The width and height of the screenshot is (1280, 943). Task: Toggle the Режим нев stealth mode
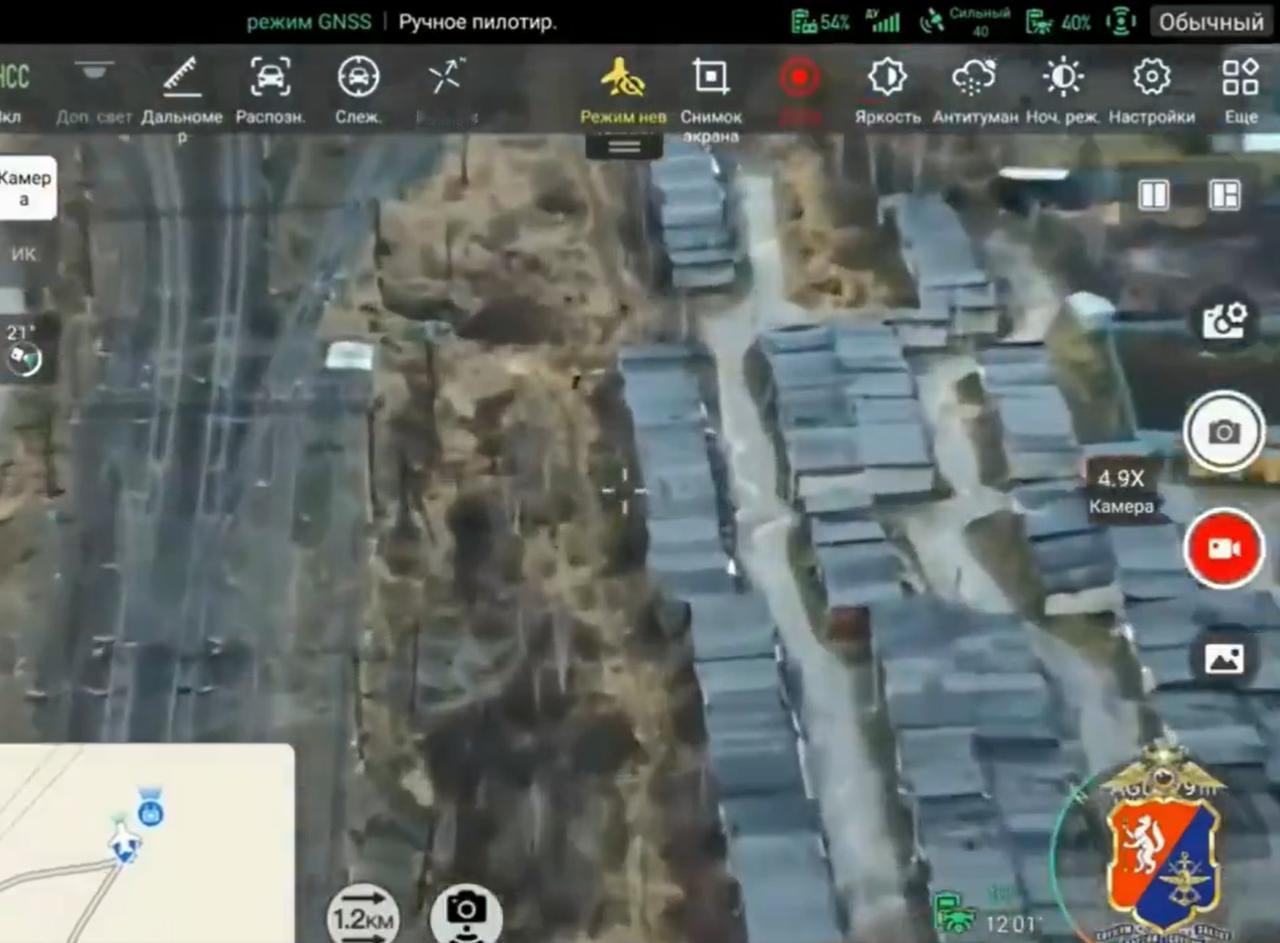[x=623, y=92]
